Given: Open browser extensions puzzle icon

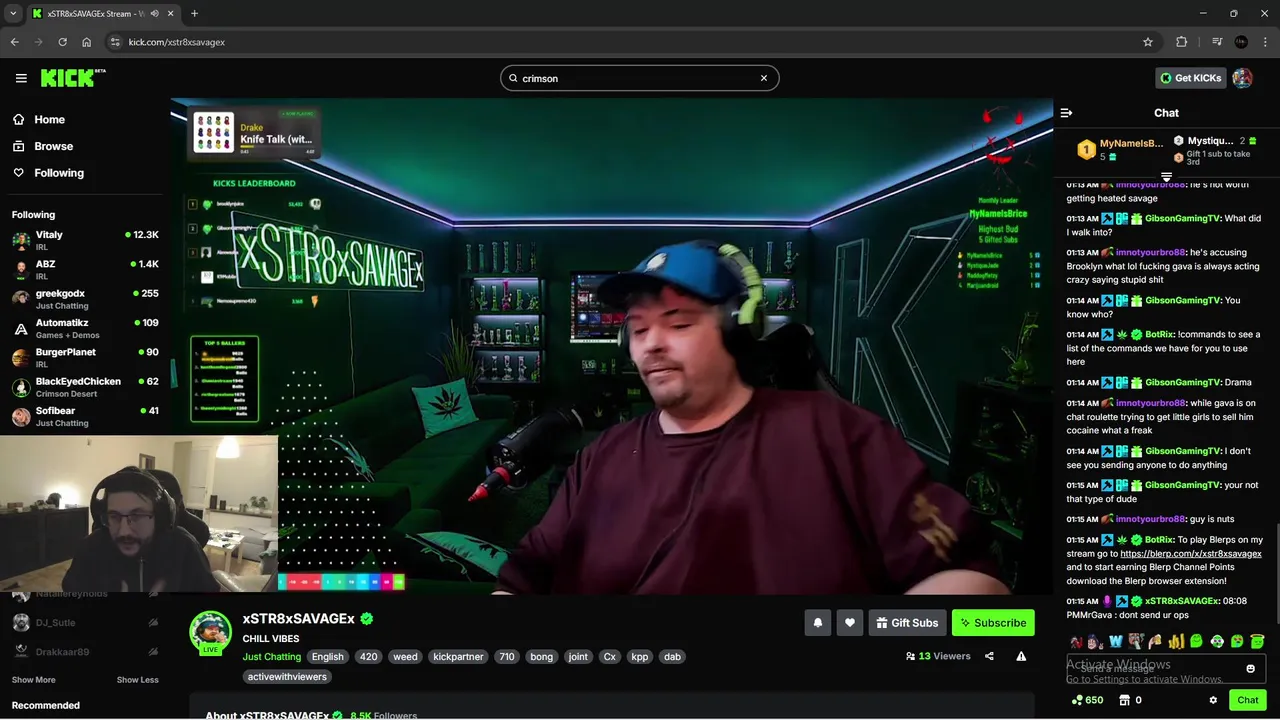Looking at the screenshot, I should [1182, 42].
